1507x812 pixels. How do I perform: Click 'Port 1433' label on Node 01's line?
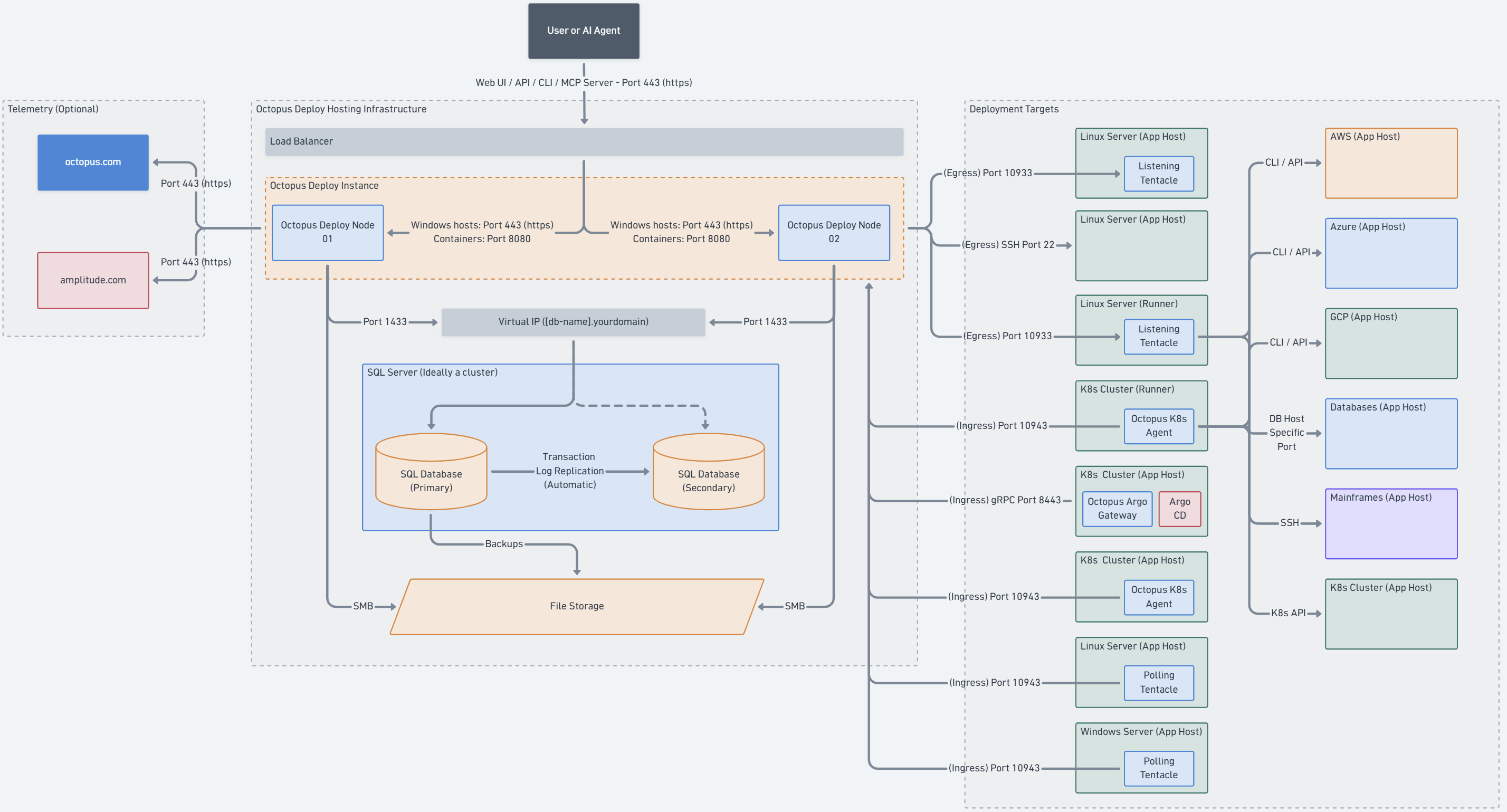(384, 322)
